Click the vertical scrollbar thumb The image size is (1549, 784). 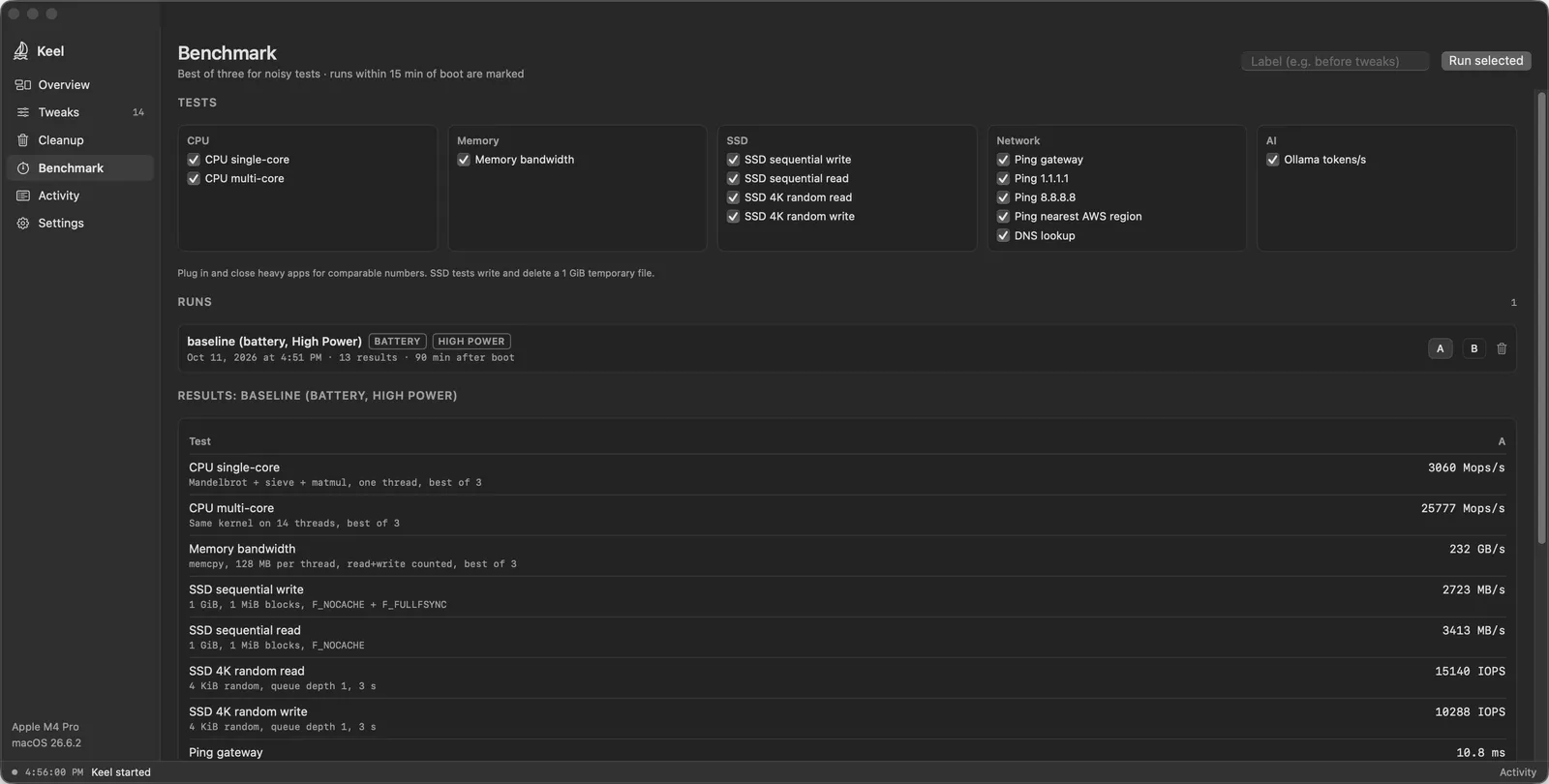coord(1541,319)
